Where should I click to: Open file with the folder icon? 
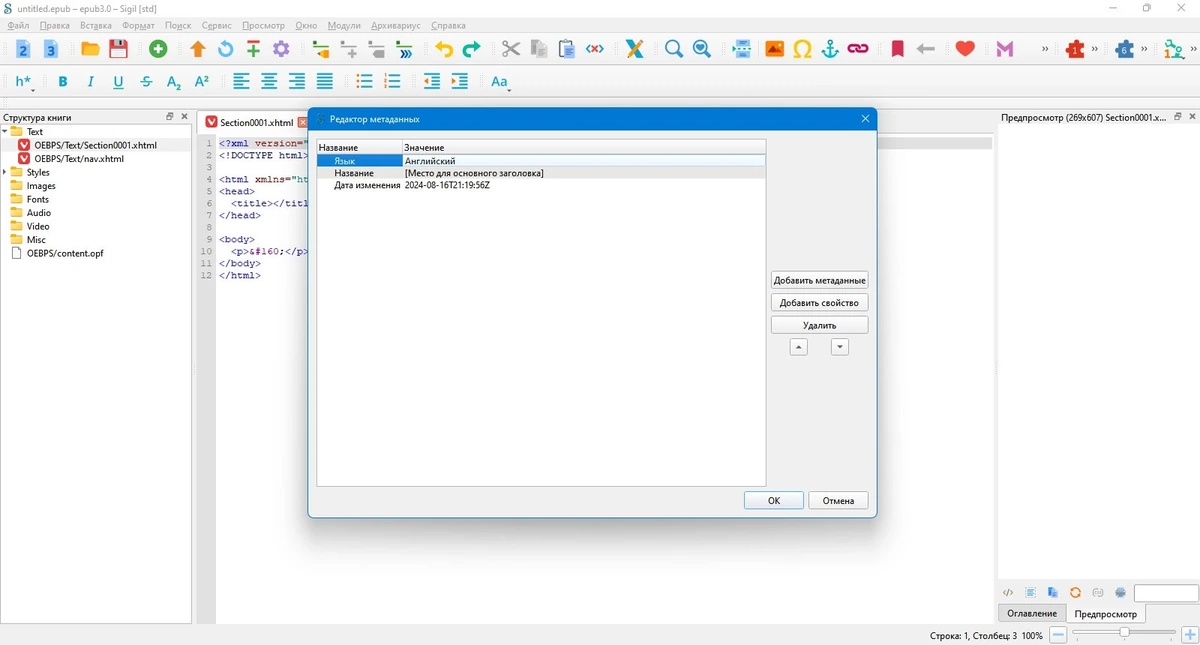(90, 48)
